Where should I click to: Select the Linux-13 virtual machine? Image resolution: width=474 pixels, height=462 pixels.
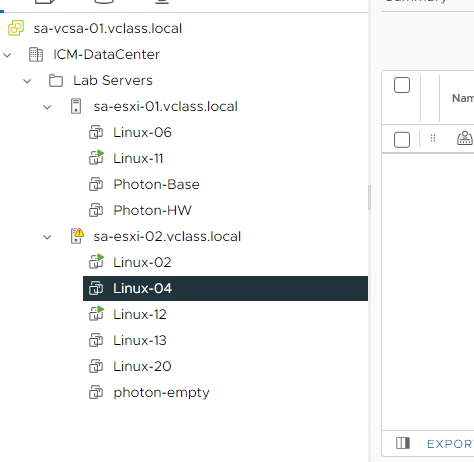coord(140,340)
